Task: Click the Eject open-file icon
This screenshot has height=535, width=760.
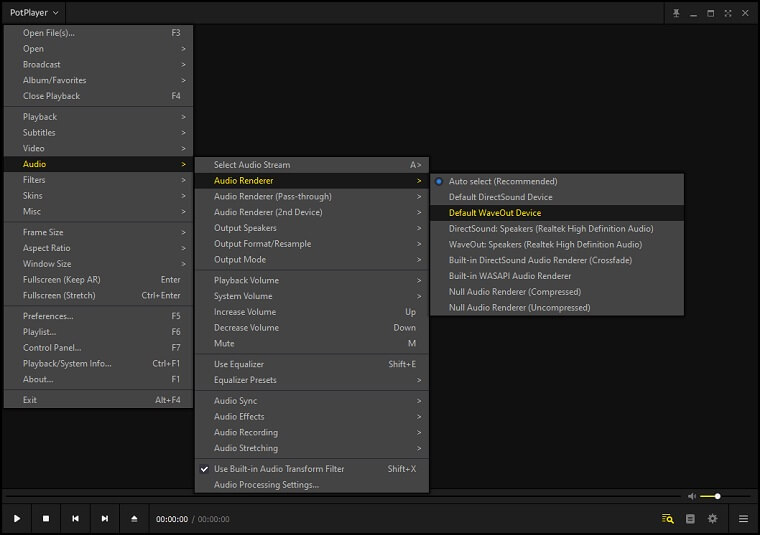Action: click(134, 519)
